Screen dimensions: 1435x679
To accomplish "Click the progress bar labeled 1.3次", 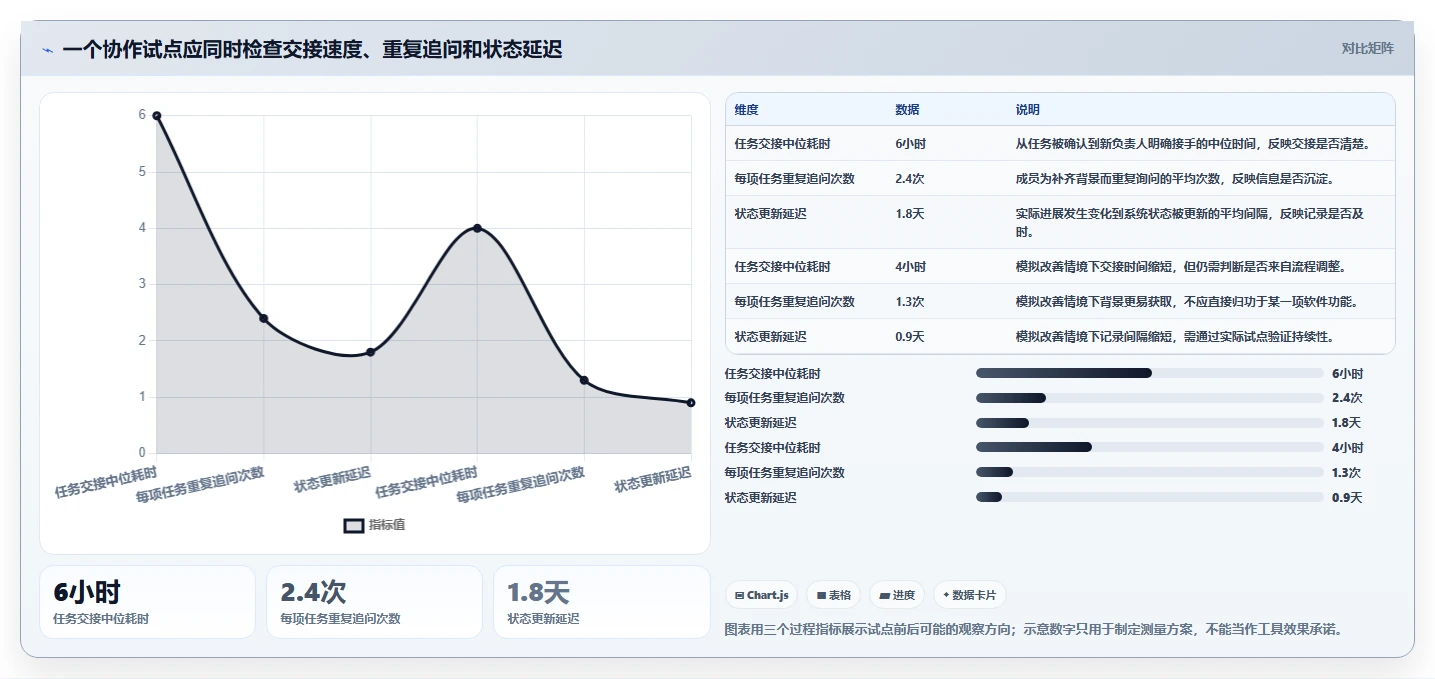I will tap(1150, 472).
